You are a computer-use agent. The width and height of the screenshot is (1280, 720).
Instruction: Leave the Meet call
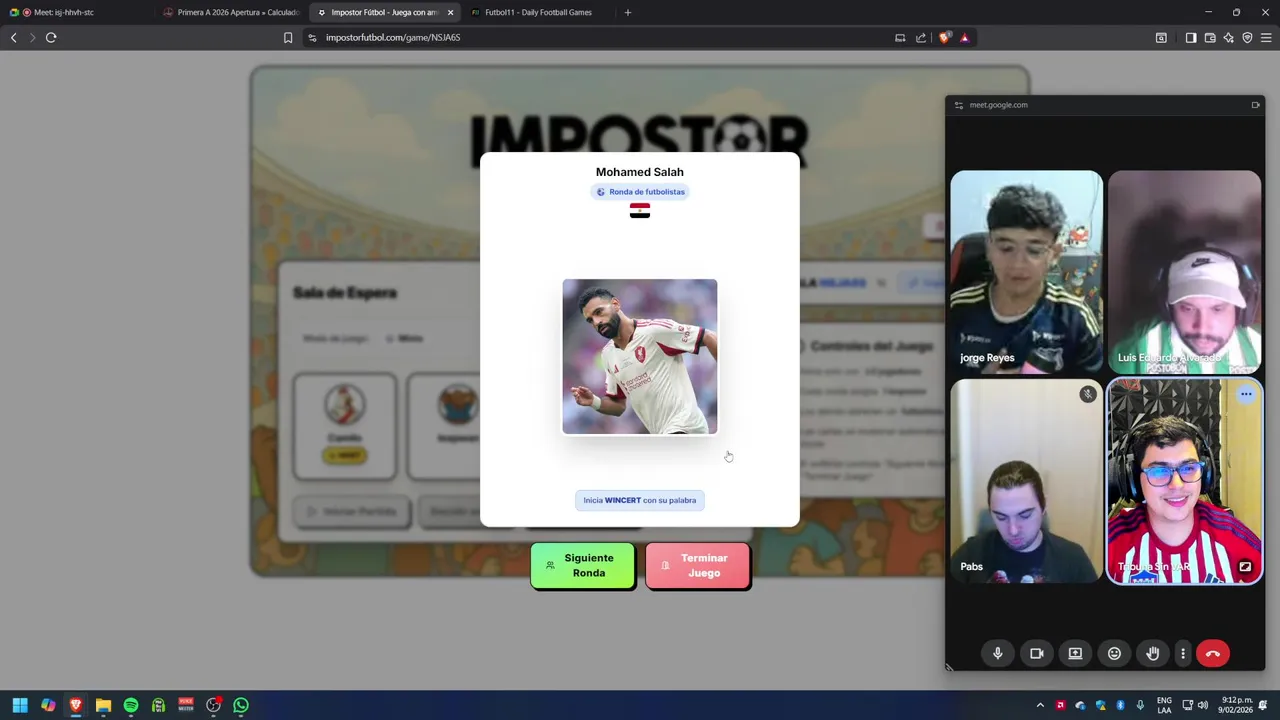(1213, 653)
